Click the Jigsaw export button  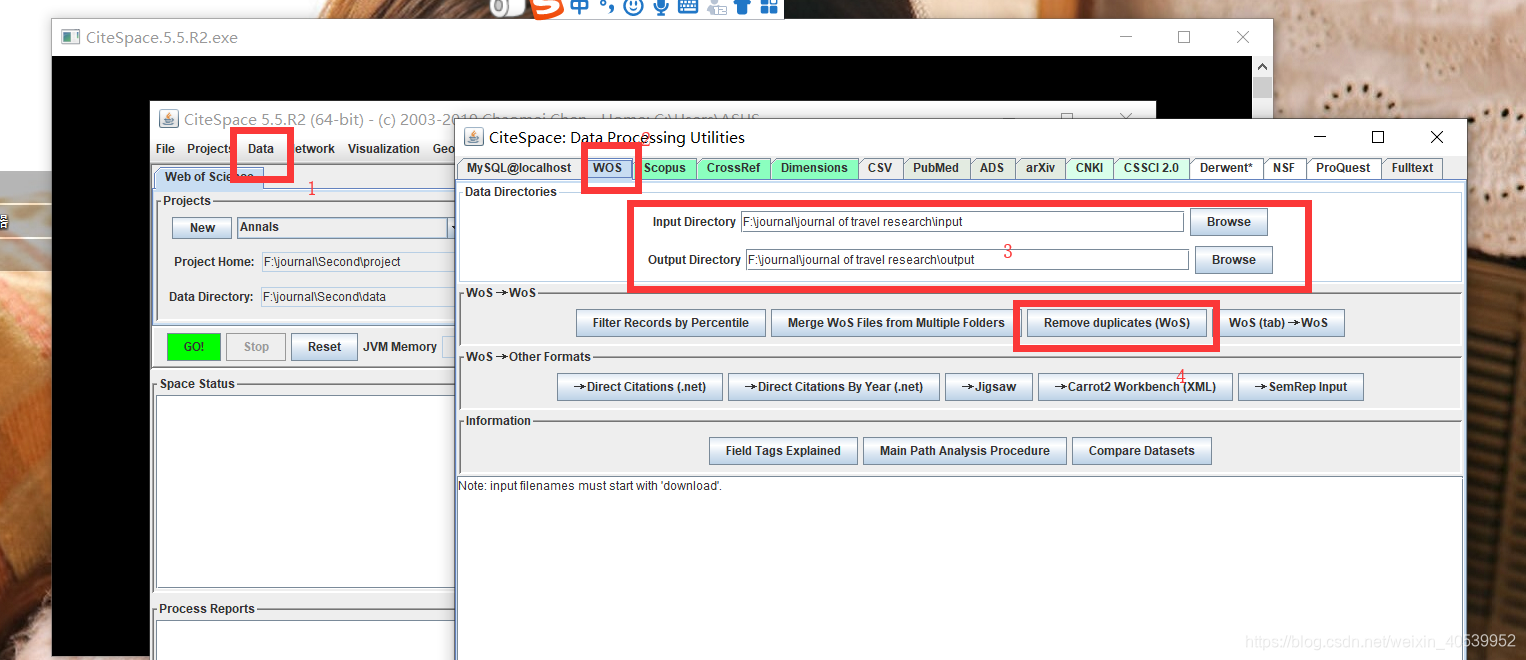pyautogui.click(x=988, y=387)
